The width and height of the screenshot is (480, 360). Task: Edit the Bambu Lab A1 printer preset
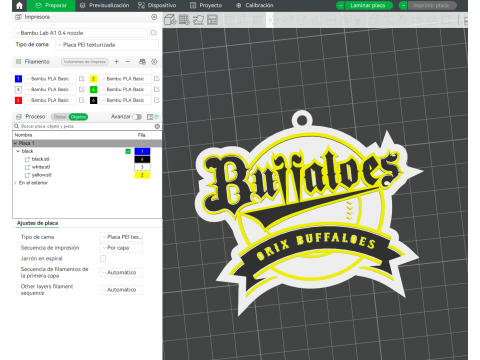tap(154, 33)
